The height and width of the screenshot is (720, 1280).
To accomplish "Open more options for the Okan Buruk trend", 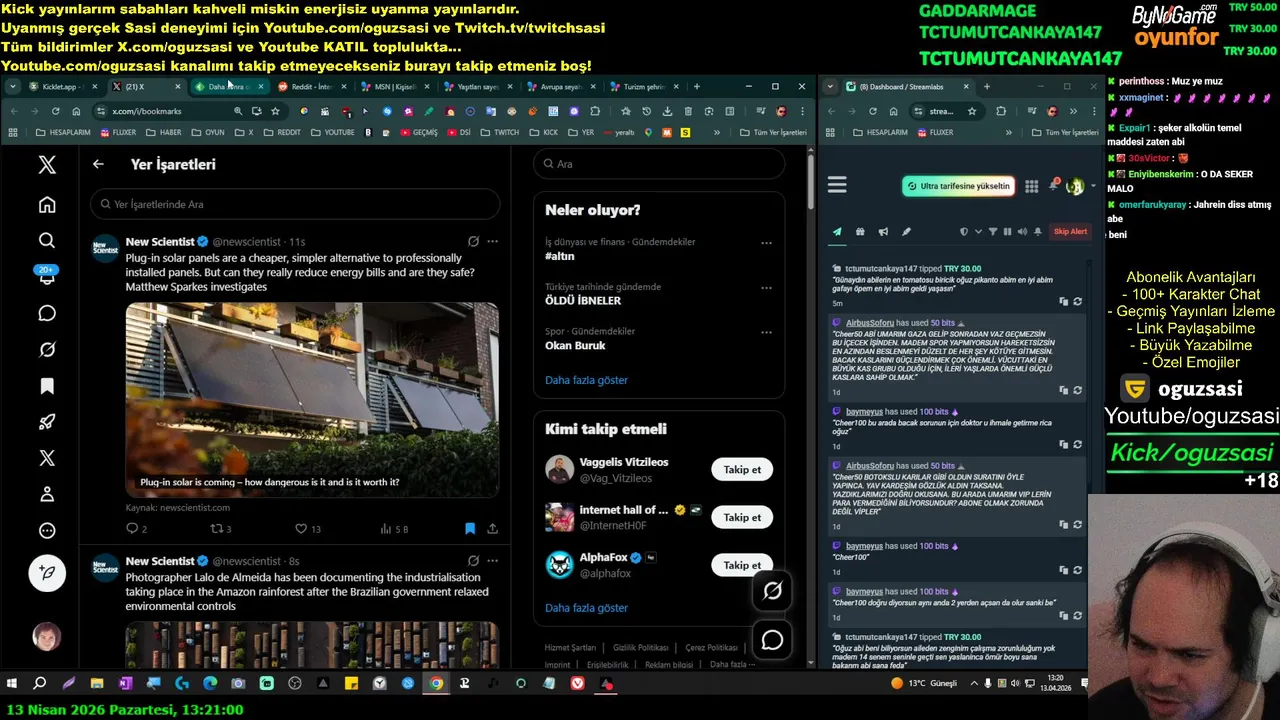I will pos(766,333).
